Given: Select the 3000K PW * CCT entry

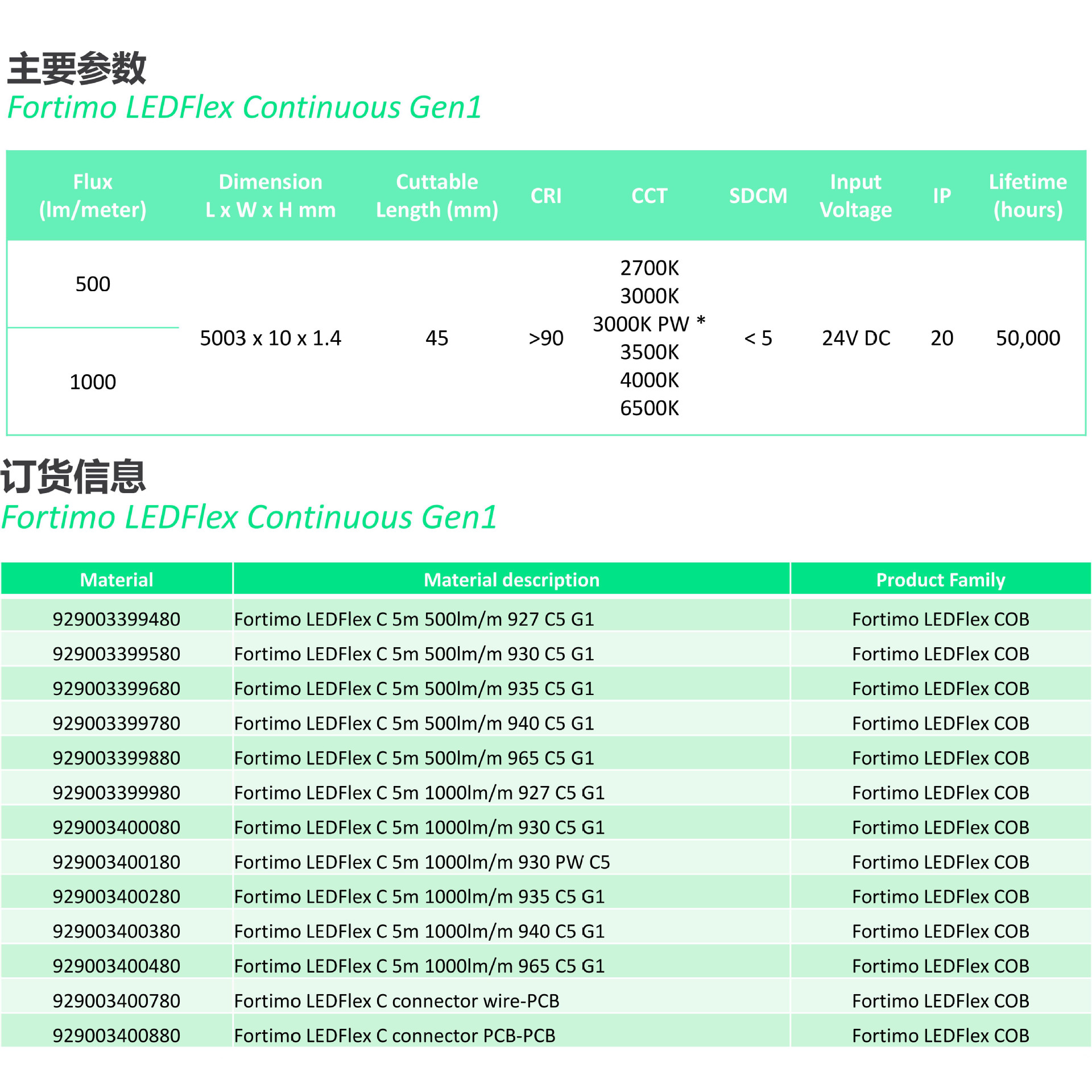Looking at the screenshot, I should tap(650, 324).
